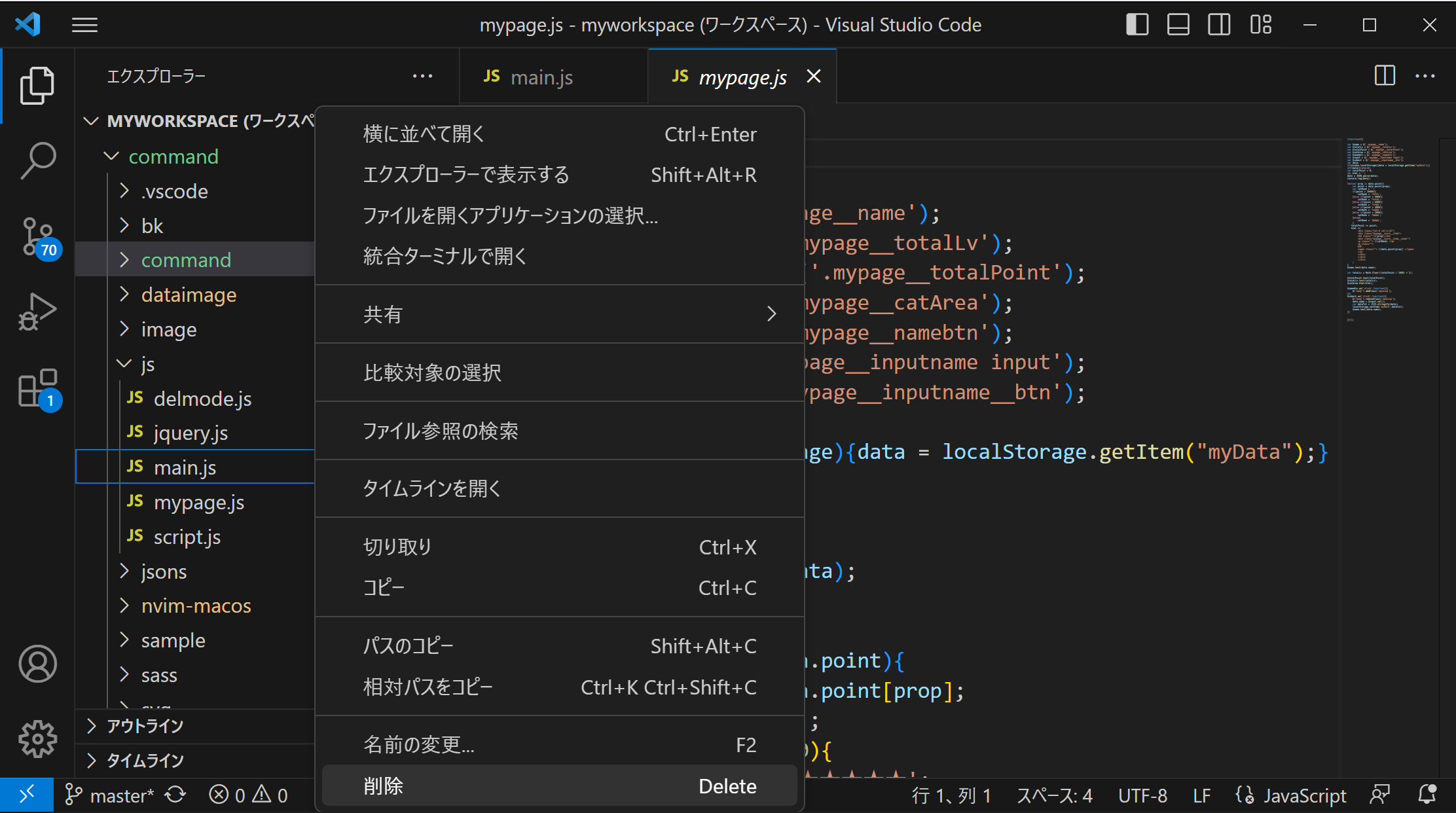Expand the アウトライン section
The width and height of the screenshot is (1456, 813).
pos(195,726)
